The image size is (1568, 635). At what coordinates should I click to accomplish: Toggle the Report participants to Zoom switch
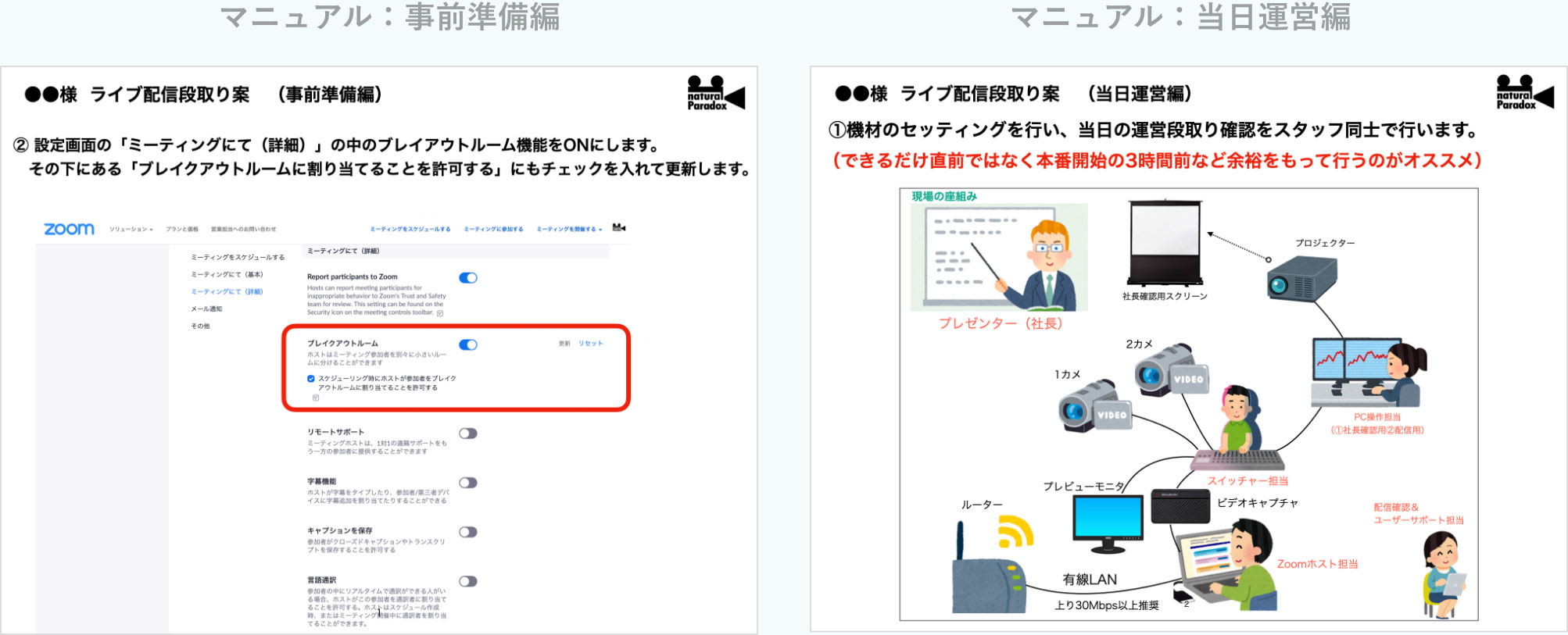(x=468, y=278)
